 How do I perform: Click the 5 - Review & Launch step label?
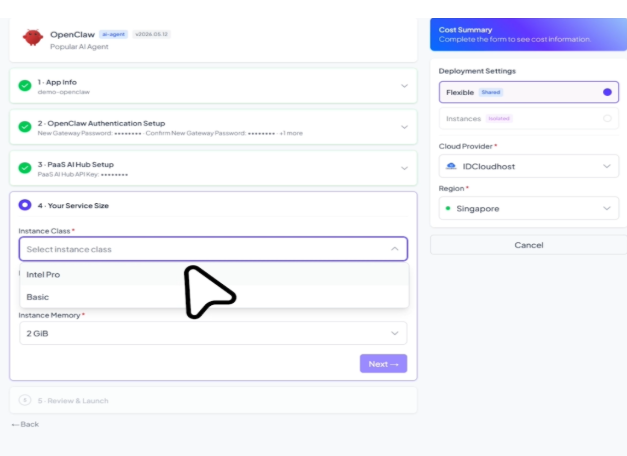point(73,400)
